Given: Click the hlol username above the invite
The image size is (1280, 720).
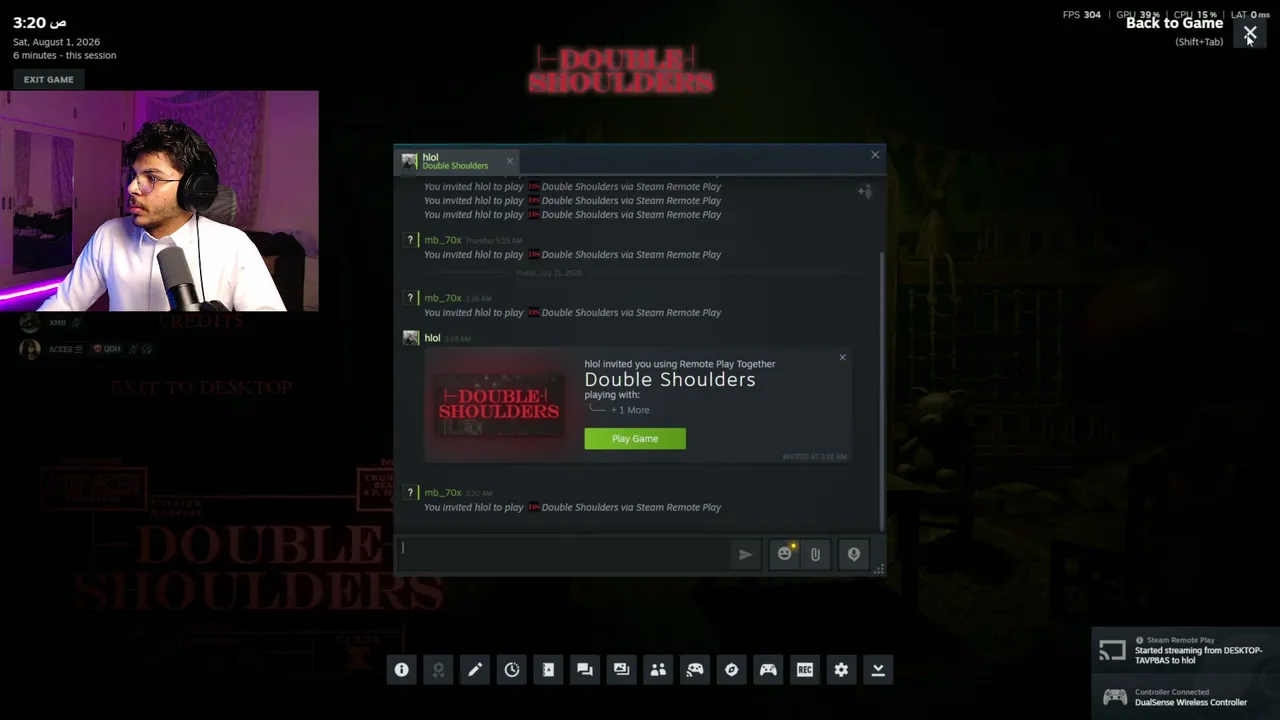Looking at the screenshot, I should coord(432,338).
